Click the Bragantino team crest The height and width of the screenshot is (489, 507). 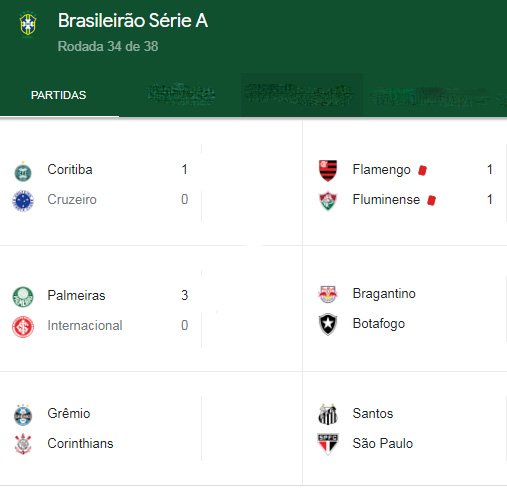(328, 294)
